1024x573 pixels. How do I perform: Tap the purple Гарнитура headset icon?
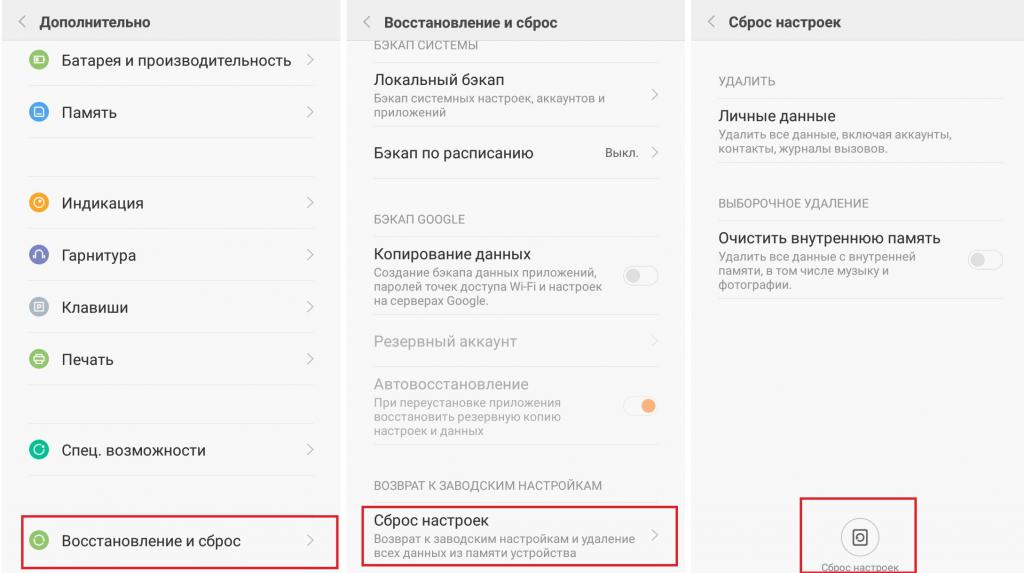click(x=39, y=255)
